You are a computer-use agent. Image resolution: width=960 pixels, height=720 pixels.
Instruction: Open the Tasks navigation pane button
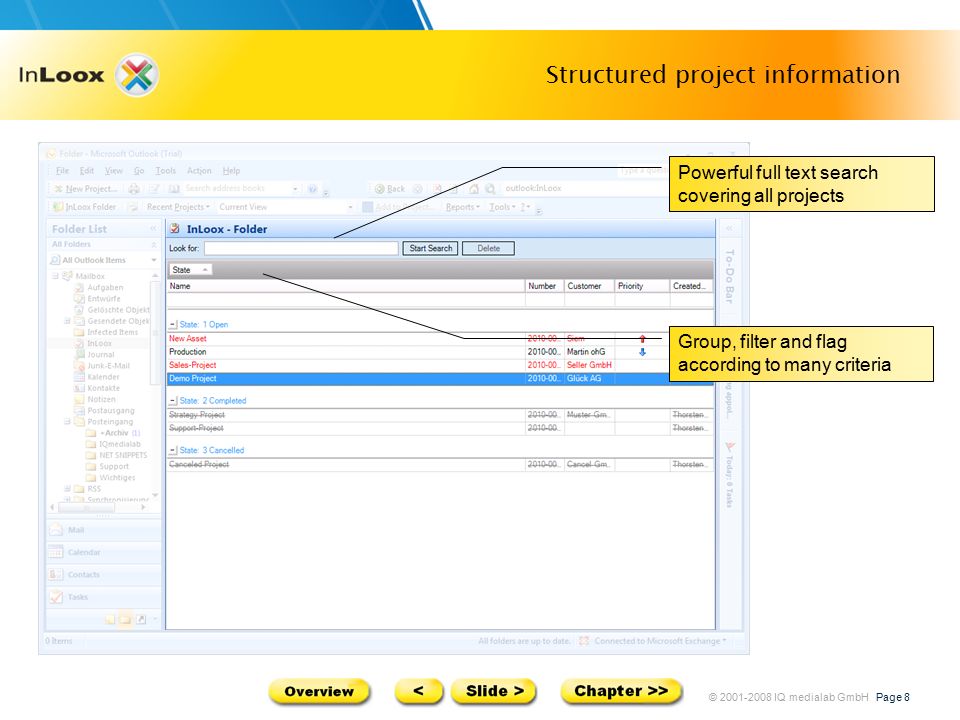tap(103, 597)
